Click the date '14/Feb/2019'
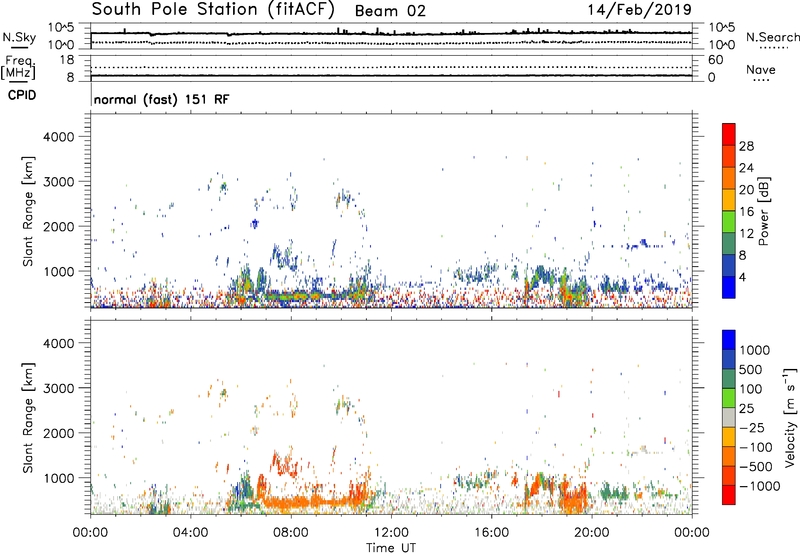This screenshot has width=800, height=554. click(640, 10)
